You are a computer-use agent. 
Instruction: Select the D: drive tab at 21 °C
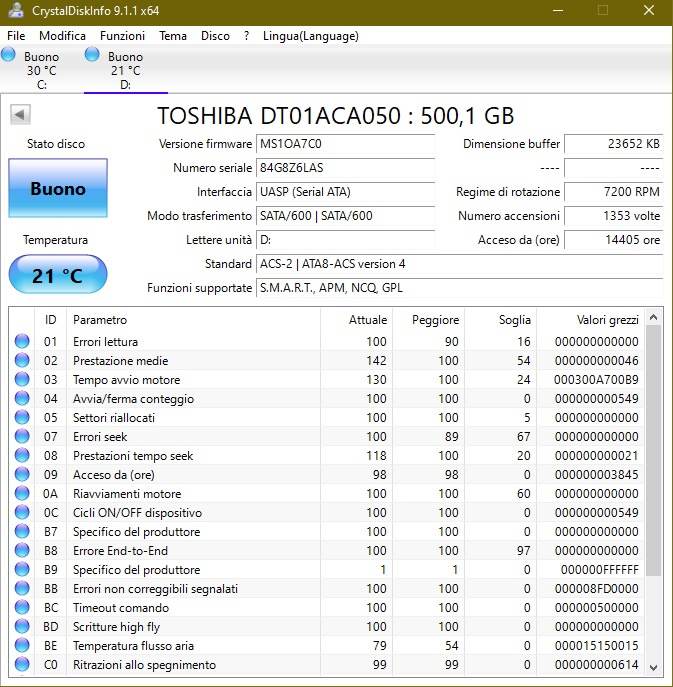click(125, 70)
